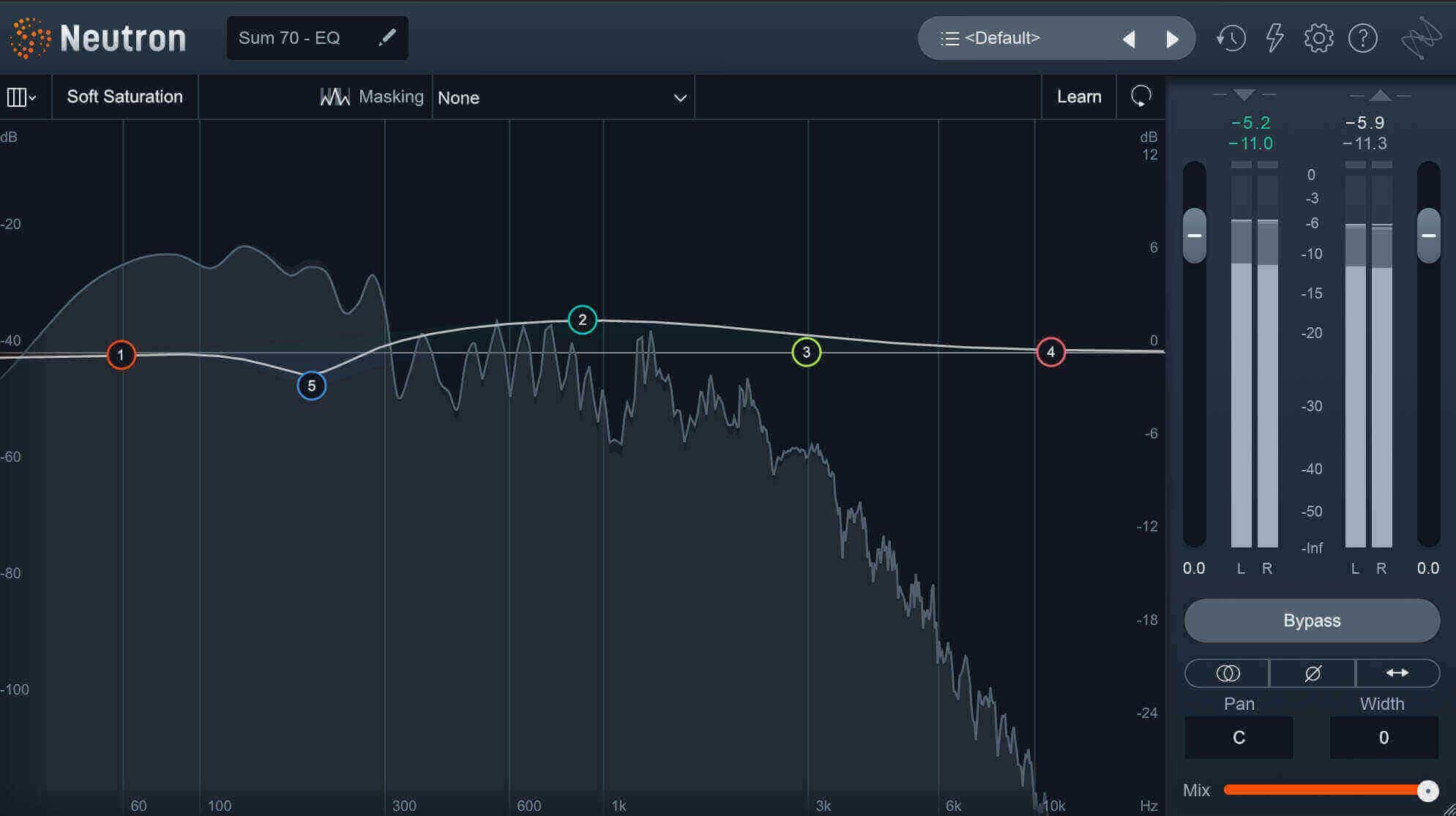Click the preset name <Default>
Image resolution: width=1456 pixels, height=816 pixels.
[x=1002, y=38]
